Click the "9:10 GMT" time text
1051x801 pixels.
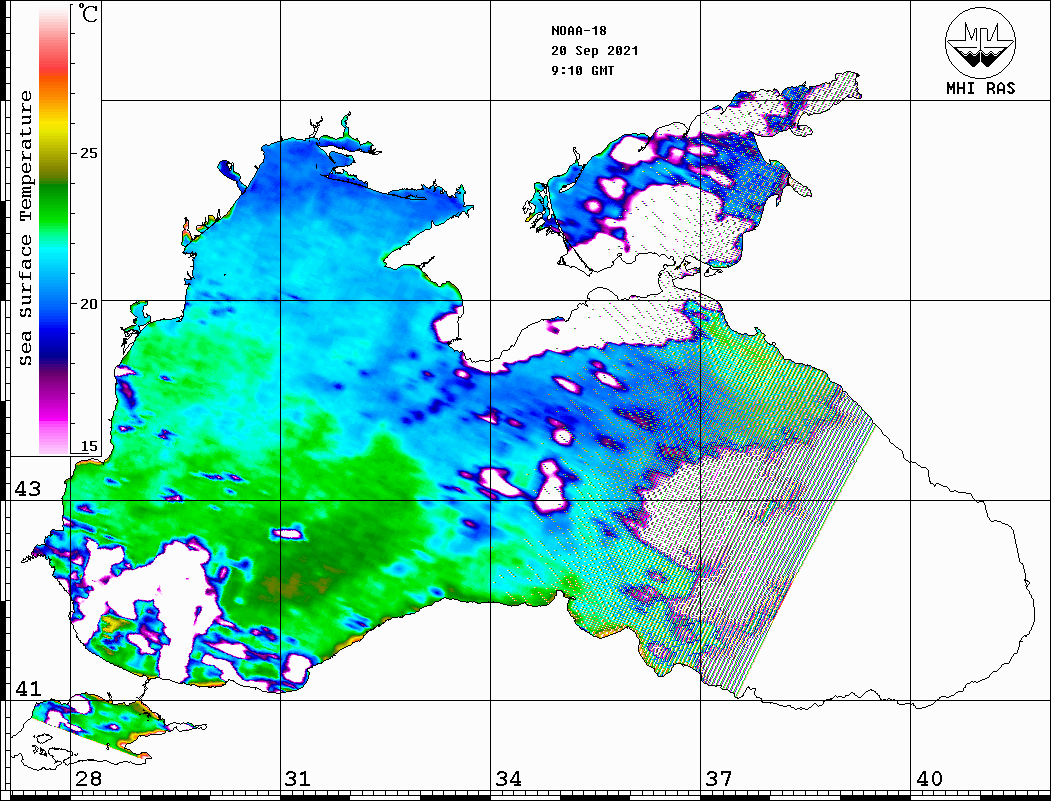click(x=582, y=70)
